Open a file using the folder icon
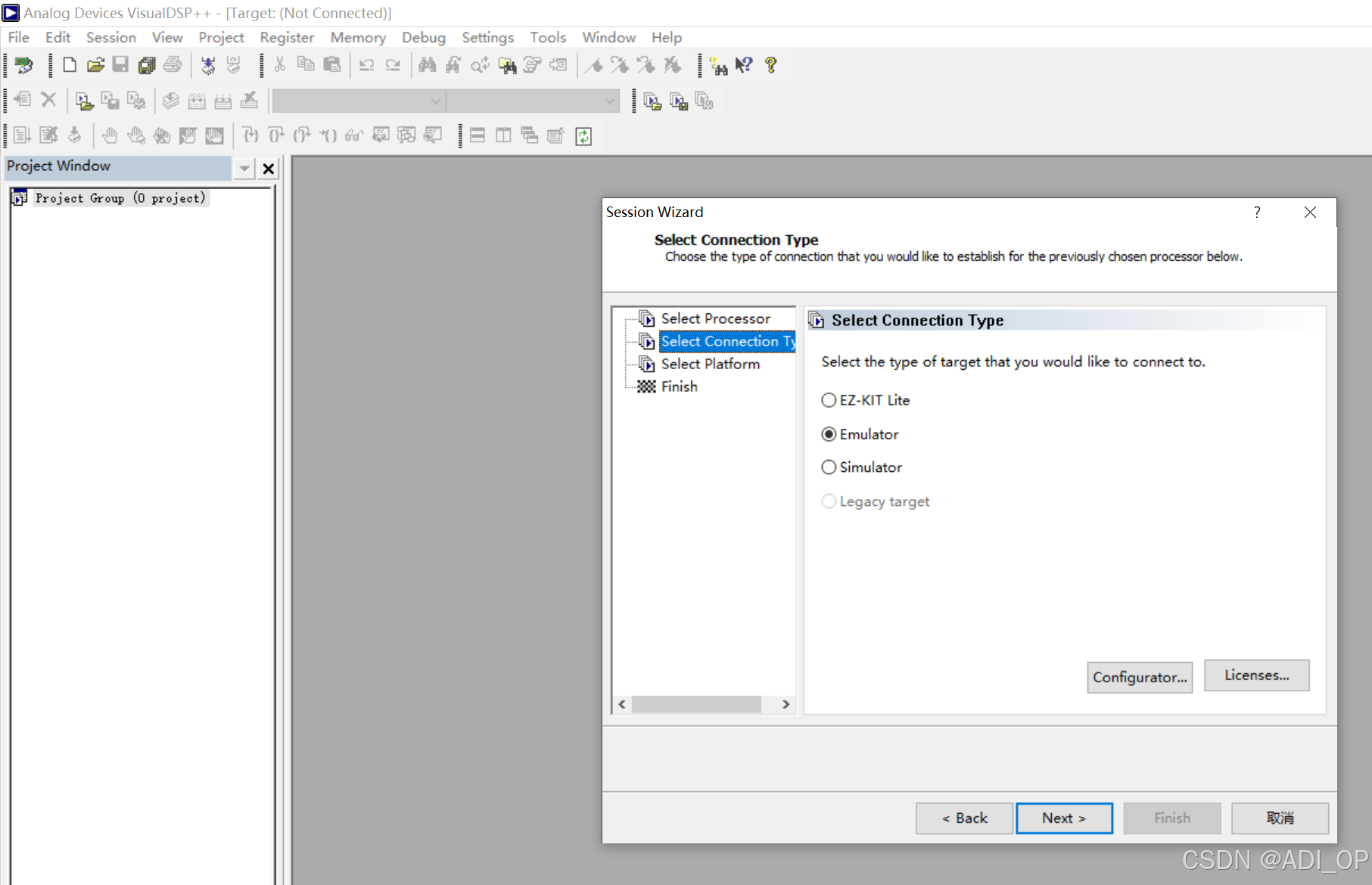 95,65
